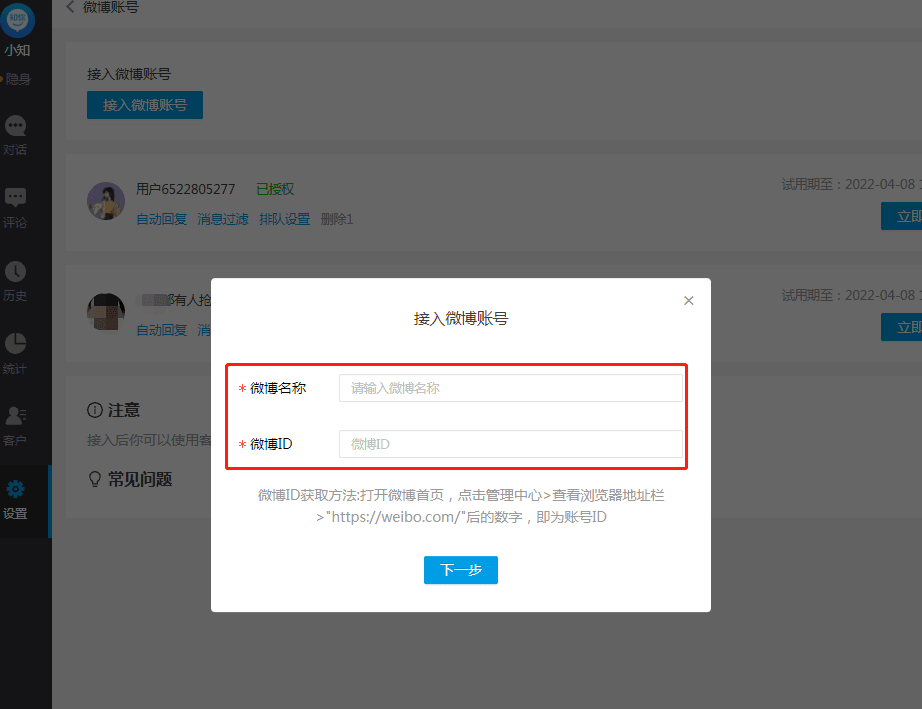The image size is (922, 709).
Task: Click the back arrow beside 微博账号
Action: pos(70,7)
